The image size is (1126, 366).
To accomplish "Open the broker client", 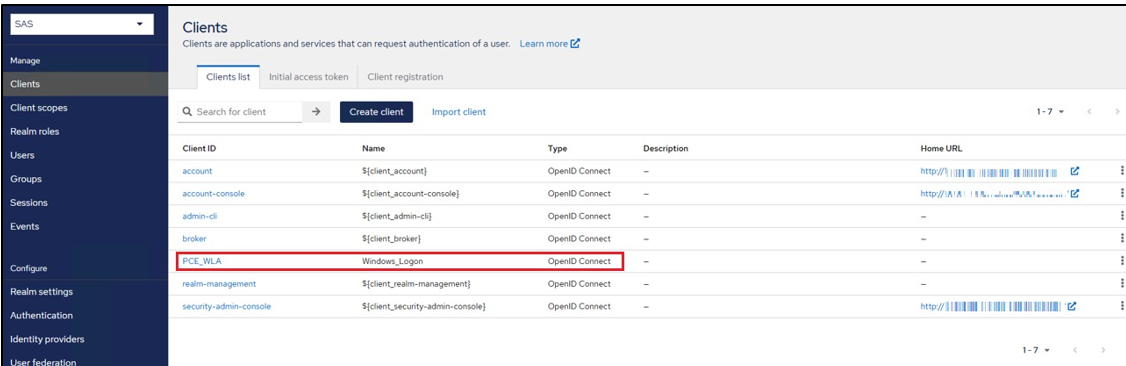I will 195,238.
